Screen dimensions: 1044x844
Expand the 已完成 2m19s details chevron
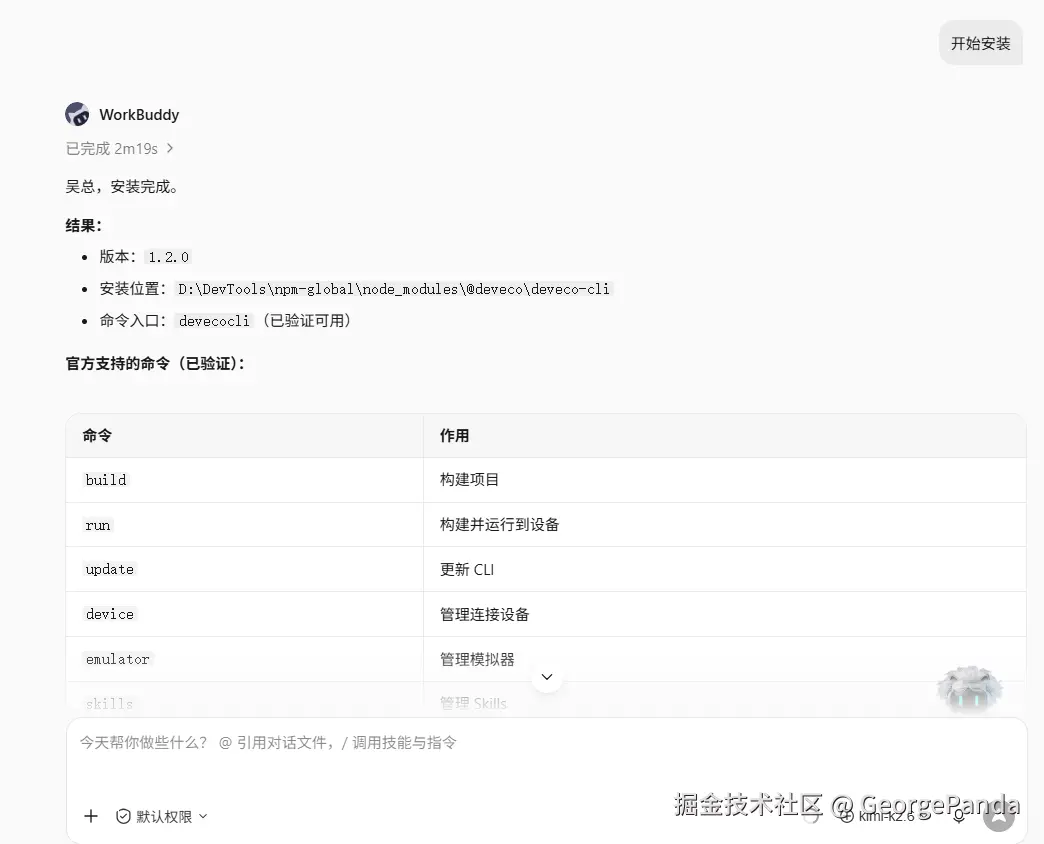tap(170, 148)
